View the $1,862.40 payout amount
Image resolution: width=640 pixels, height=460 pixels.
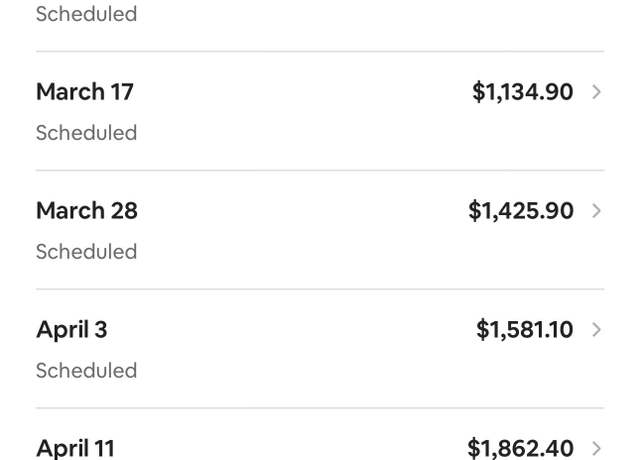click(x=520, y=448)
